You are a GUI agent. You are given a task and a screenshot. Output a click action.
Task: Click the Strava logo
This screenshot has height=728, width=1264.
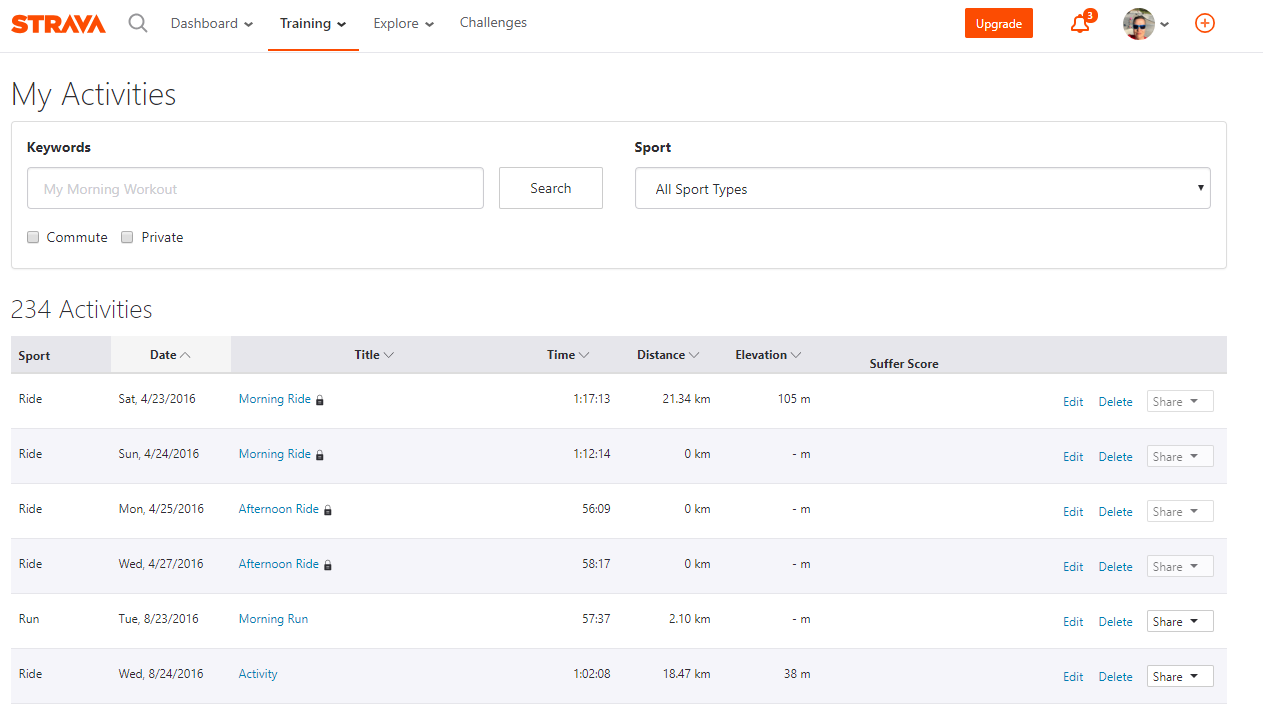(58, 23)
